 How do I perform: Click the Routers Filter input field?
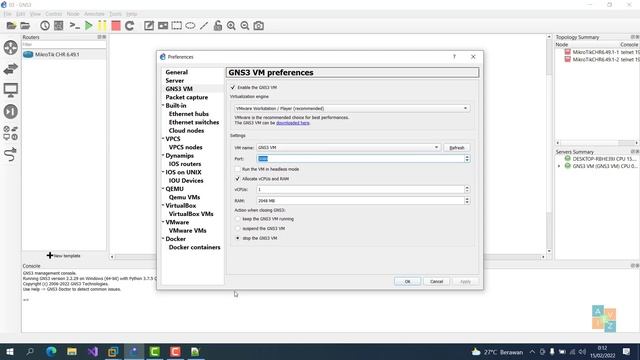[x=64, y=44]
